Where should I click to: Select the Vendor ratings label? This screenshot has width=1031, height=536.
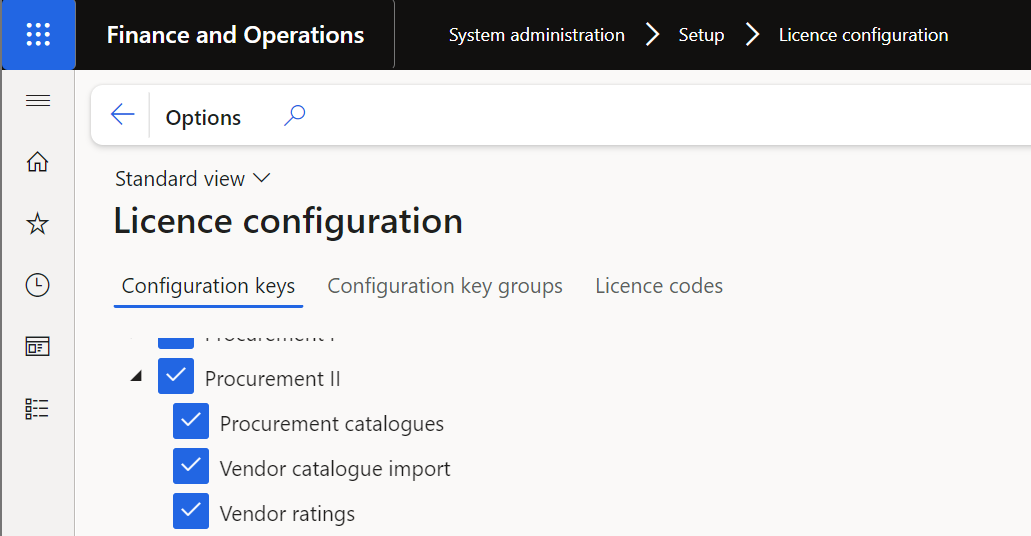click(x=287, y=514)
